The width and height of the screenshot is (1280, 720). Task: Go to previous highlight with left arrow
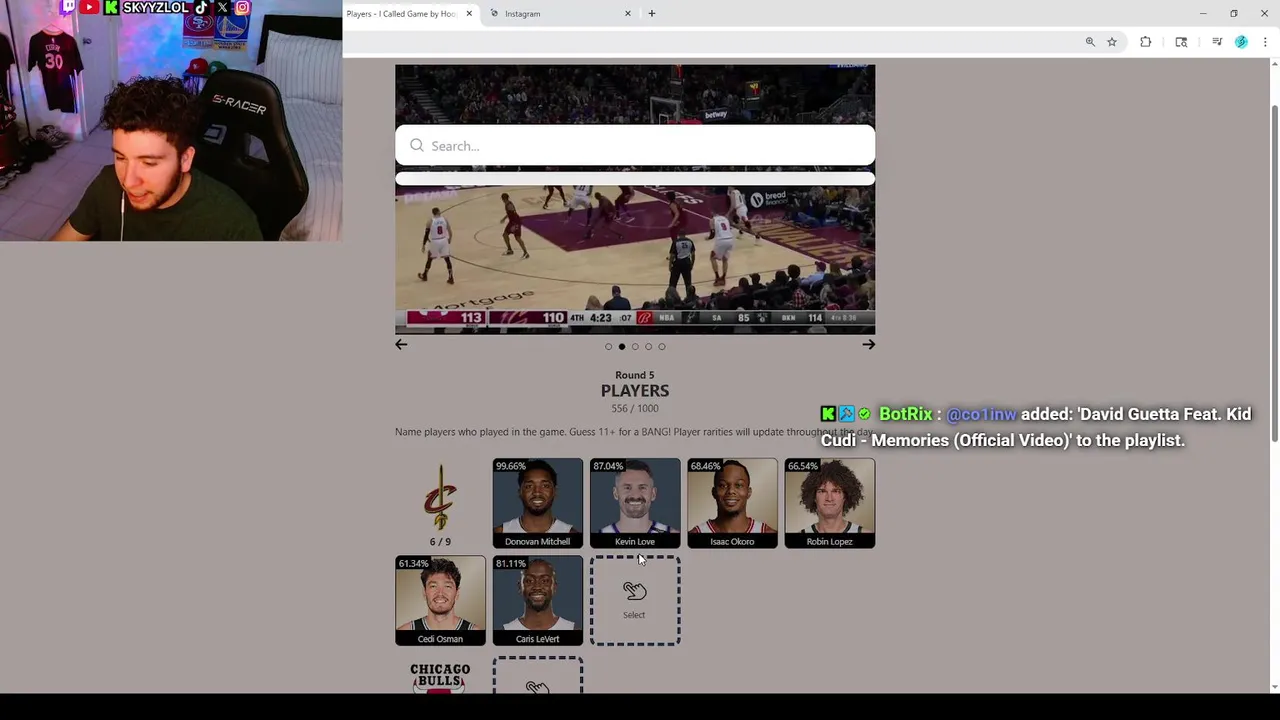pos(401,344)
